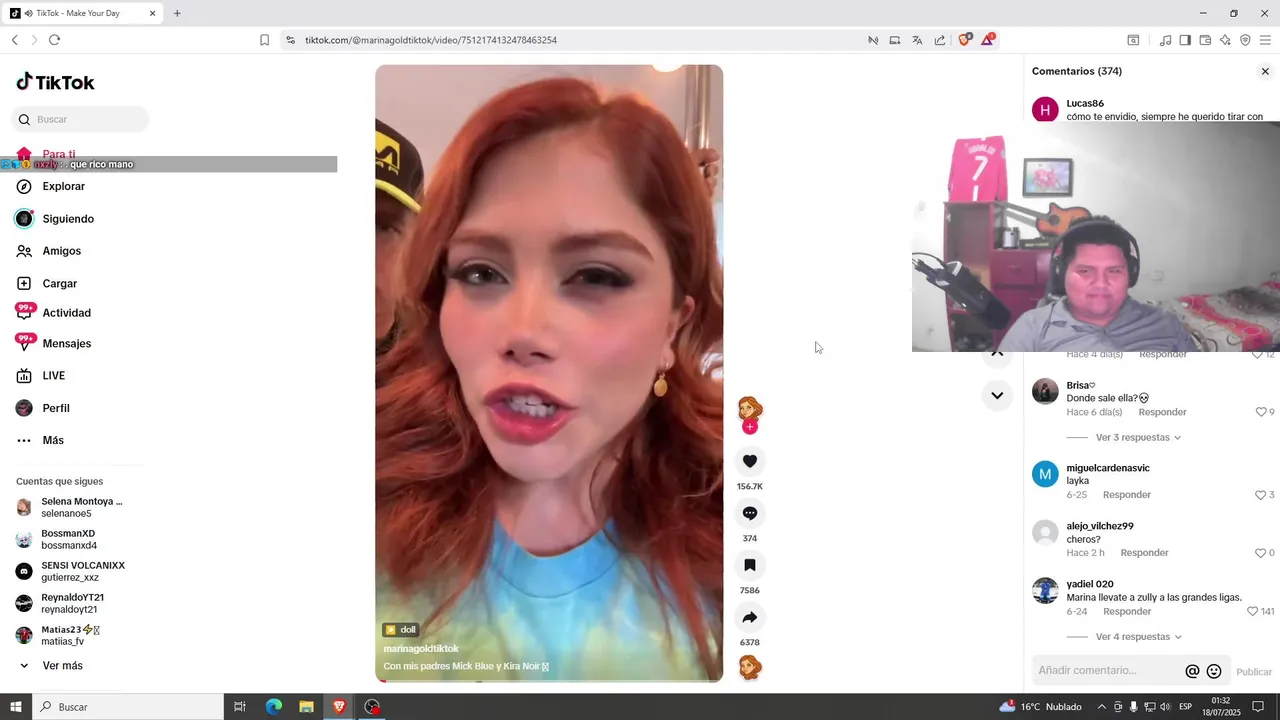Open Windows Start menu
This screenshot has width=1280, height=720.
pos(16,707)
